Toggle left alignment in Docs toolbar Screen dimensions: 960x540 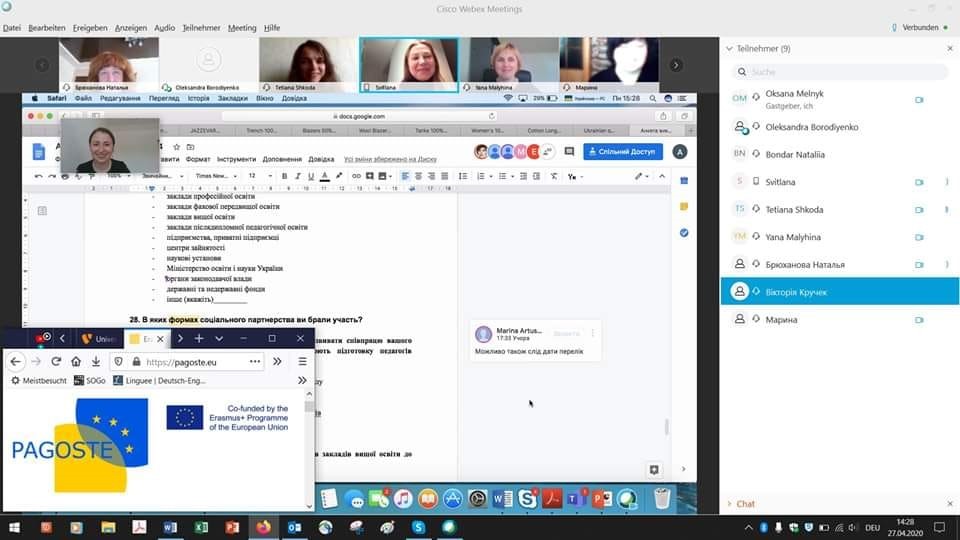pyautogui.click(x=405, y=176)
